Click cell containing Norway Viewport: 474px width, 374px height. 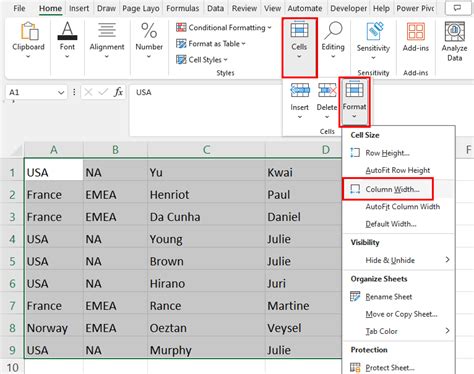click(x=54, y=328)
